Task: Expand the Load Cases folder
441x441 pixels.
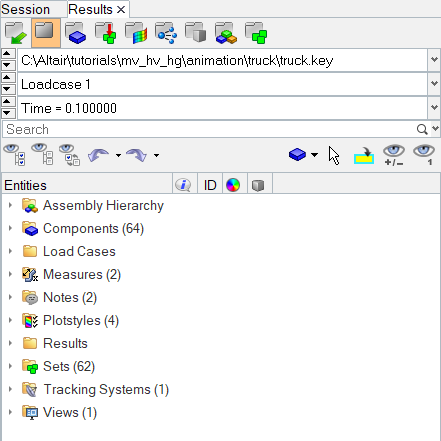Action: click(x=10, y=251)
